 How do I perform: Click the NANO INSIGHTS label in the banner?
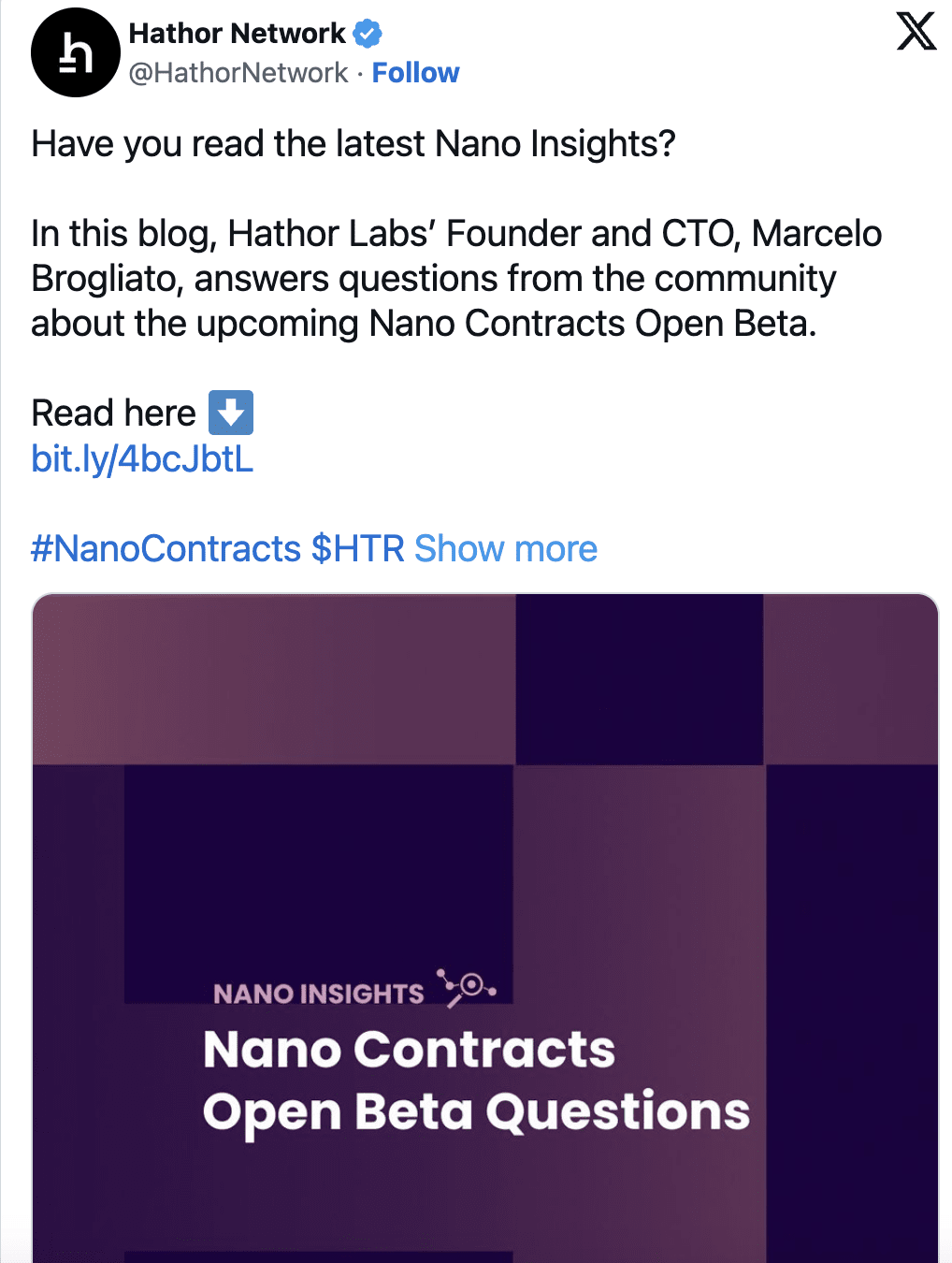(318, 994)
